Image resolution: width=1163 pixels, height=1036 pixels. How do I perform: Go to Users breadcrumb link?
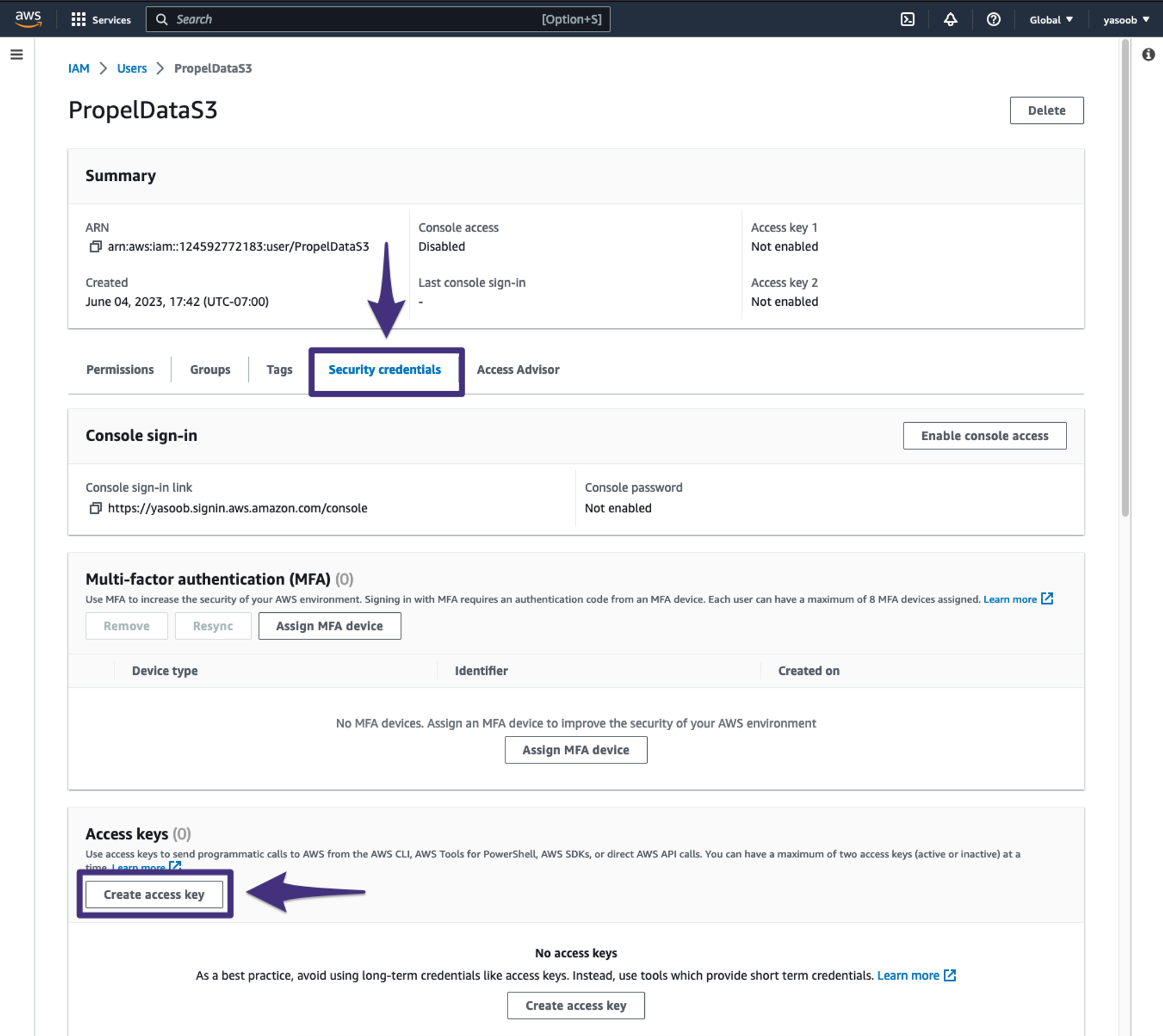click(132, 69)
